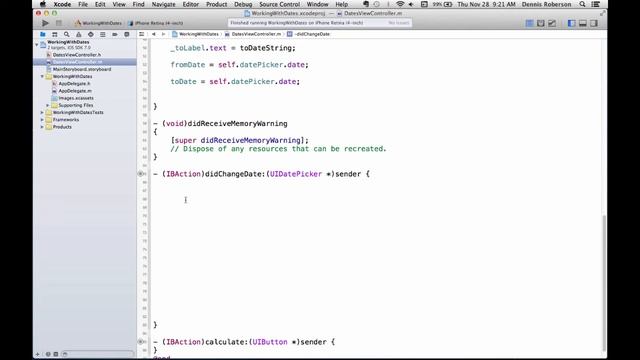Run the project with the Play button
The height and width of the screenshot is (360, 640).
coord(45,23)
